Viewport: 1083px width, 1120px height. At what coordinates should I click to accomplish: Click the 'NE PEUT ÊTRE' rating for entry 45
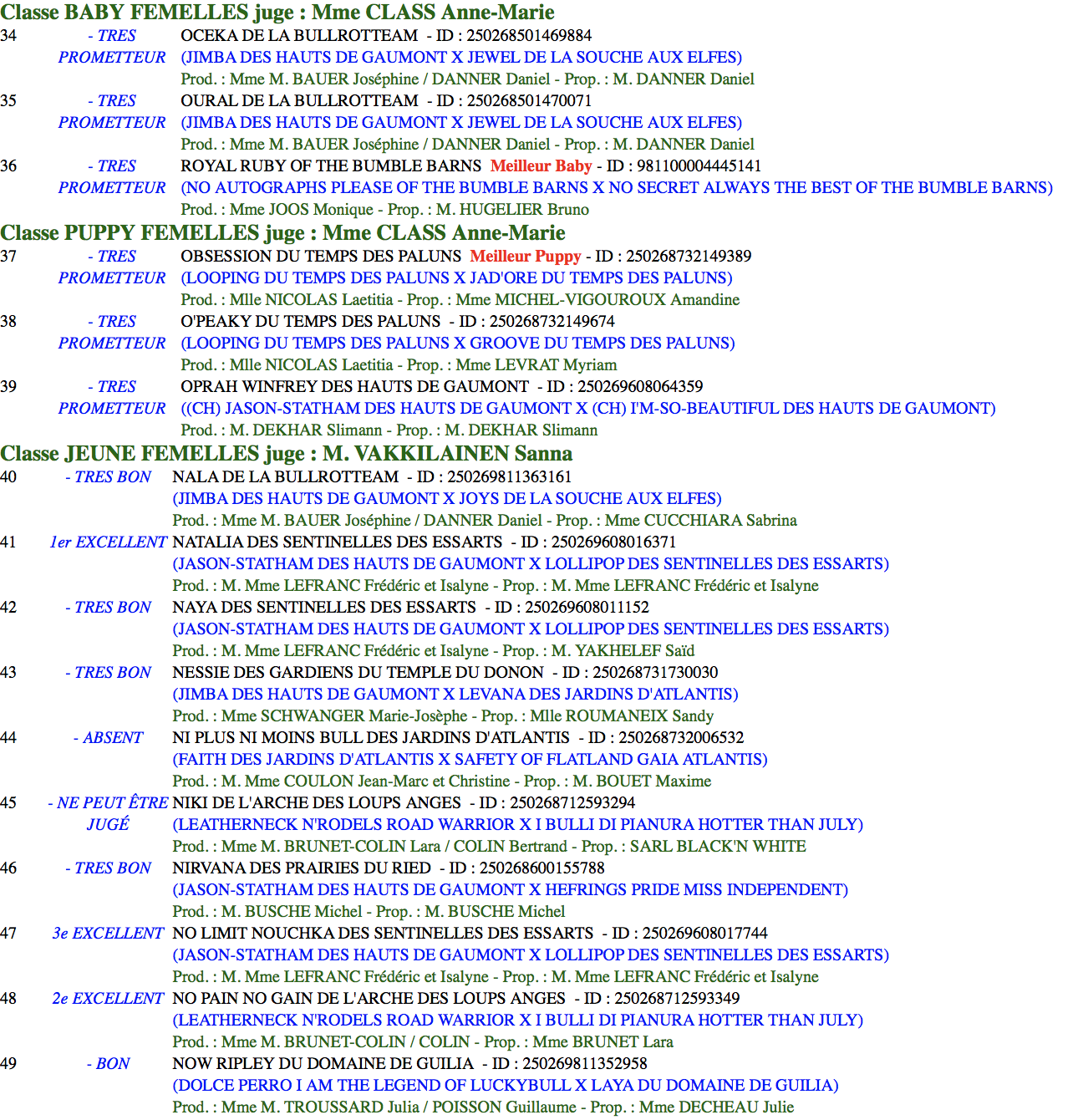(x=108, y=802)
